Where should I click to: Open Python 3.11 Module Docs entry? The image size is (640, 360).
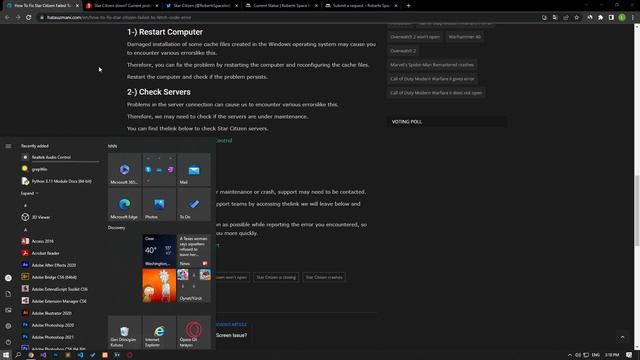[x=60, y=181]
